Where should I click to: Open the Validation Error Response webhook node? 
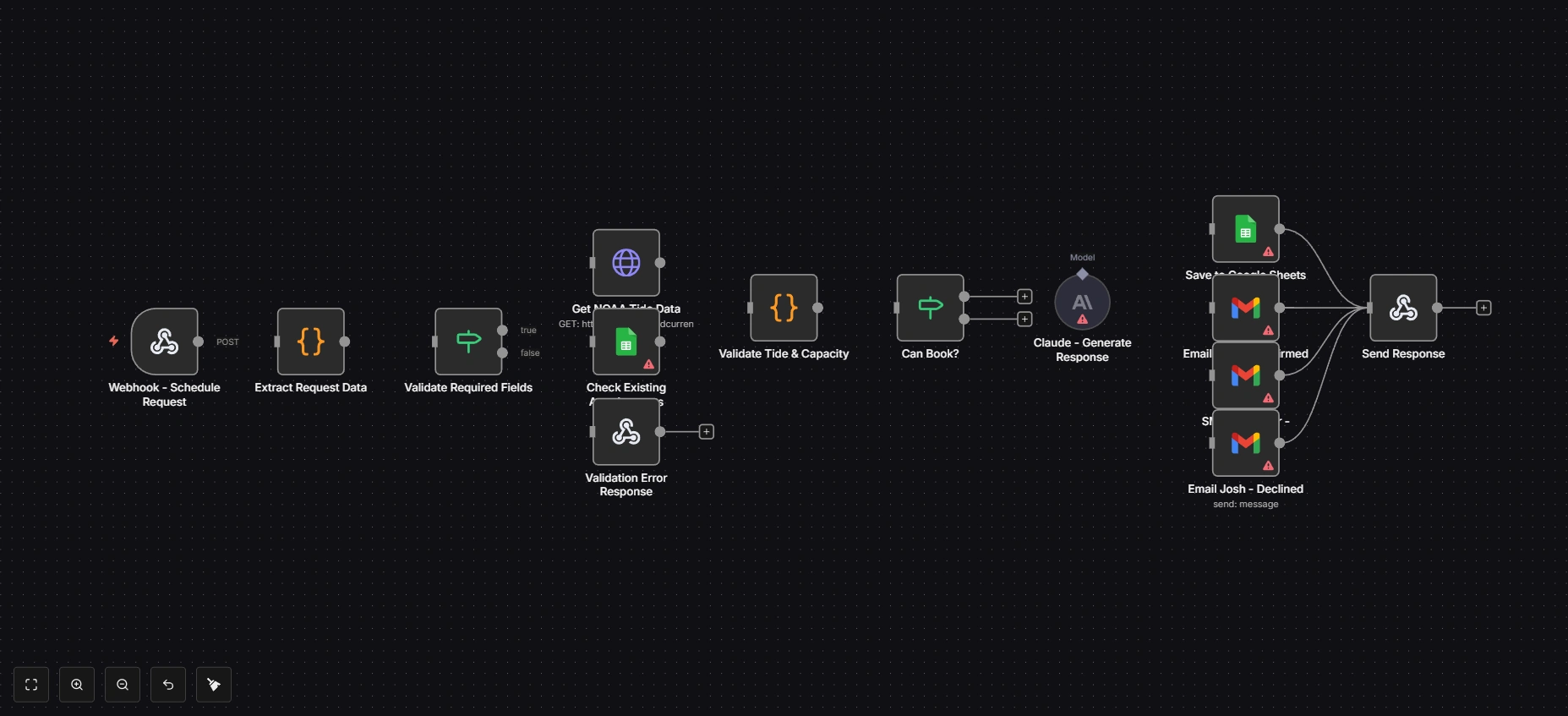point(626,432)
